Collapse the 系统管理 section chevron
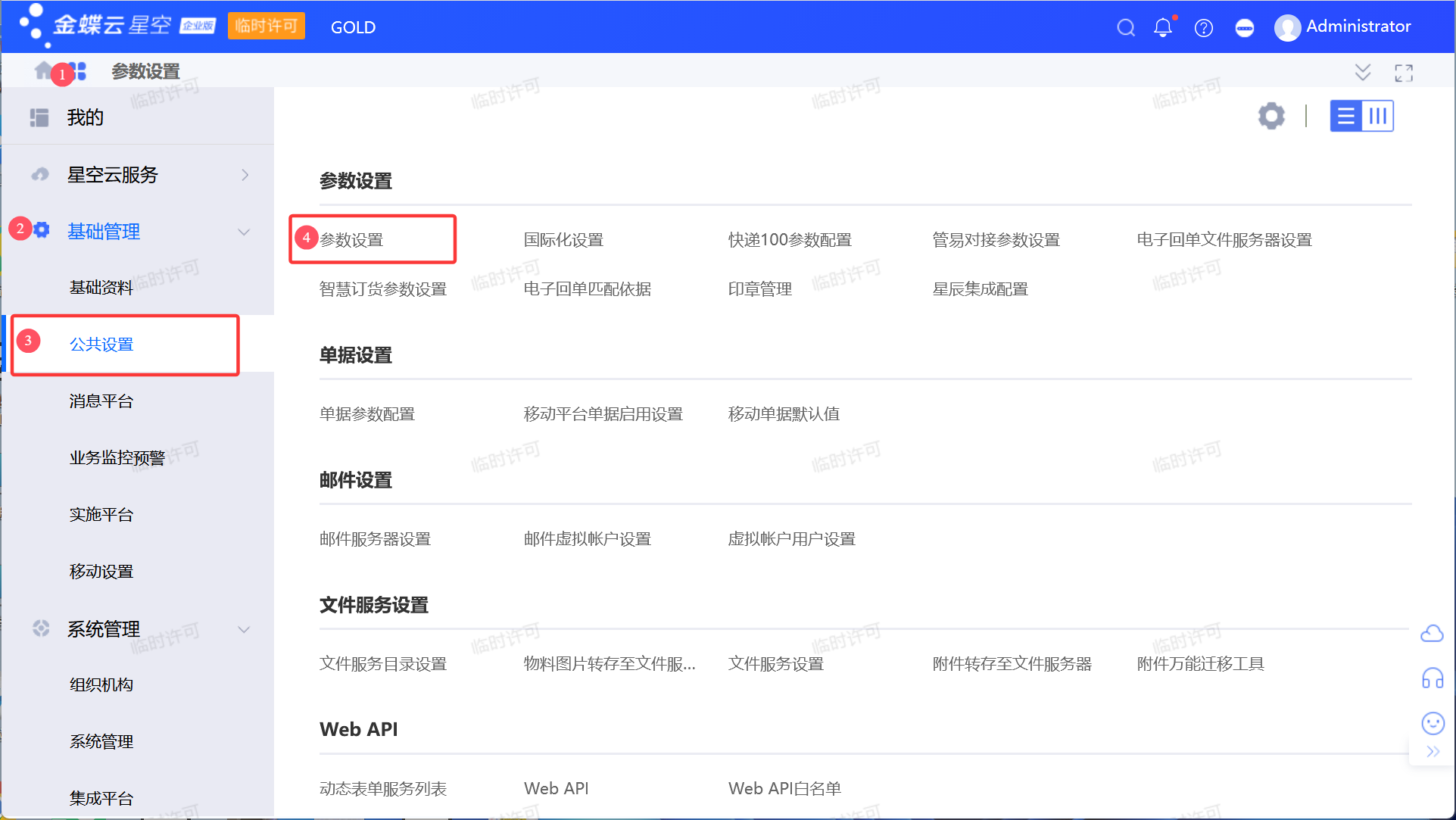Screen dimensions: 1456x820 [244, 629]
